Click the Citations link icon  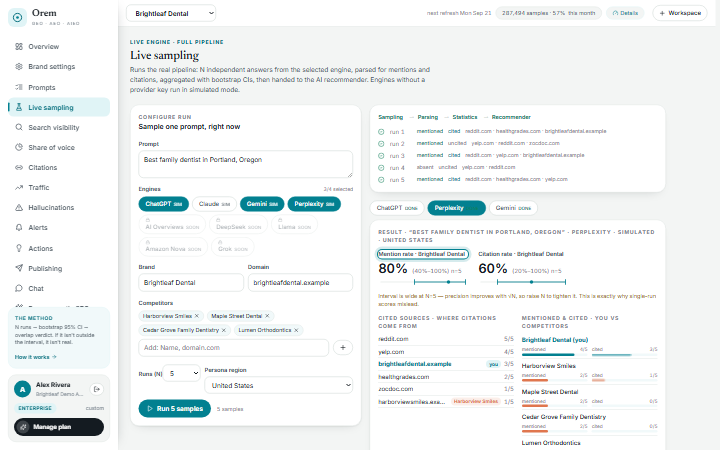pos(19,168)
